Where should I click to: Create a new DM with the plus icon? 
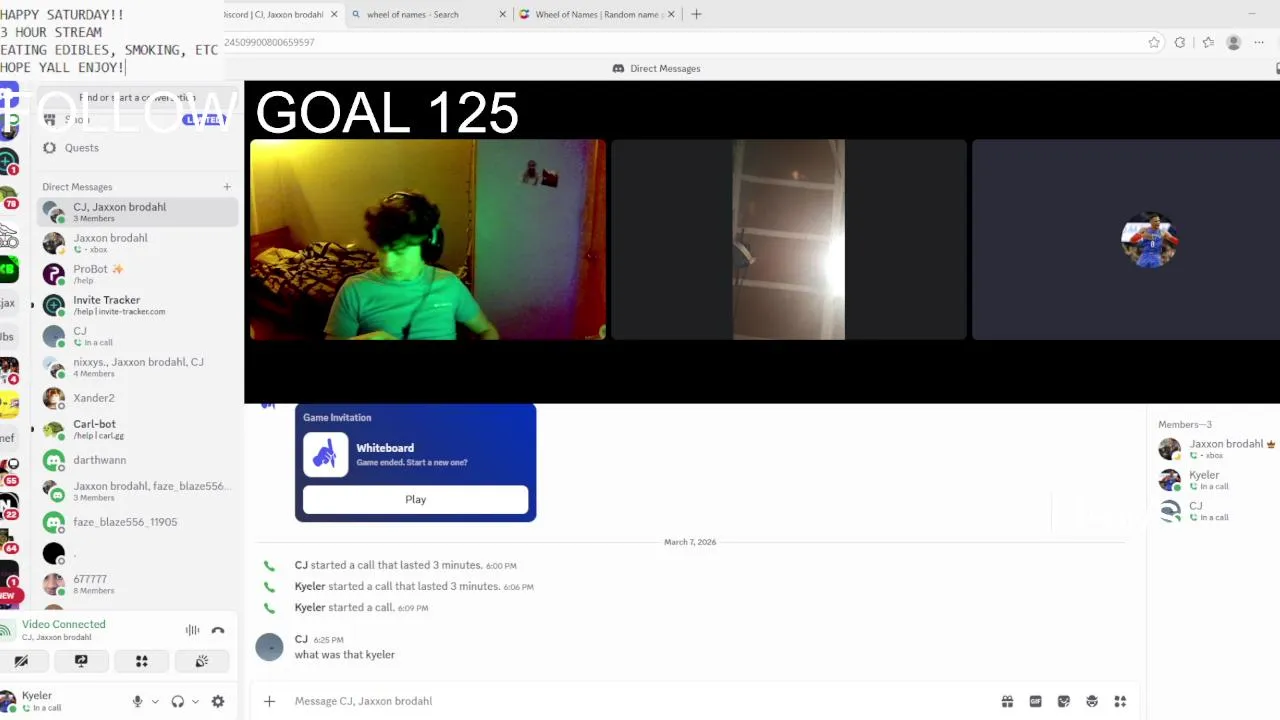pyautogui.click(x=227, y=187)
